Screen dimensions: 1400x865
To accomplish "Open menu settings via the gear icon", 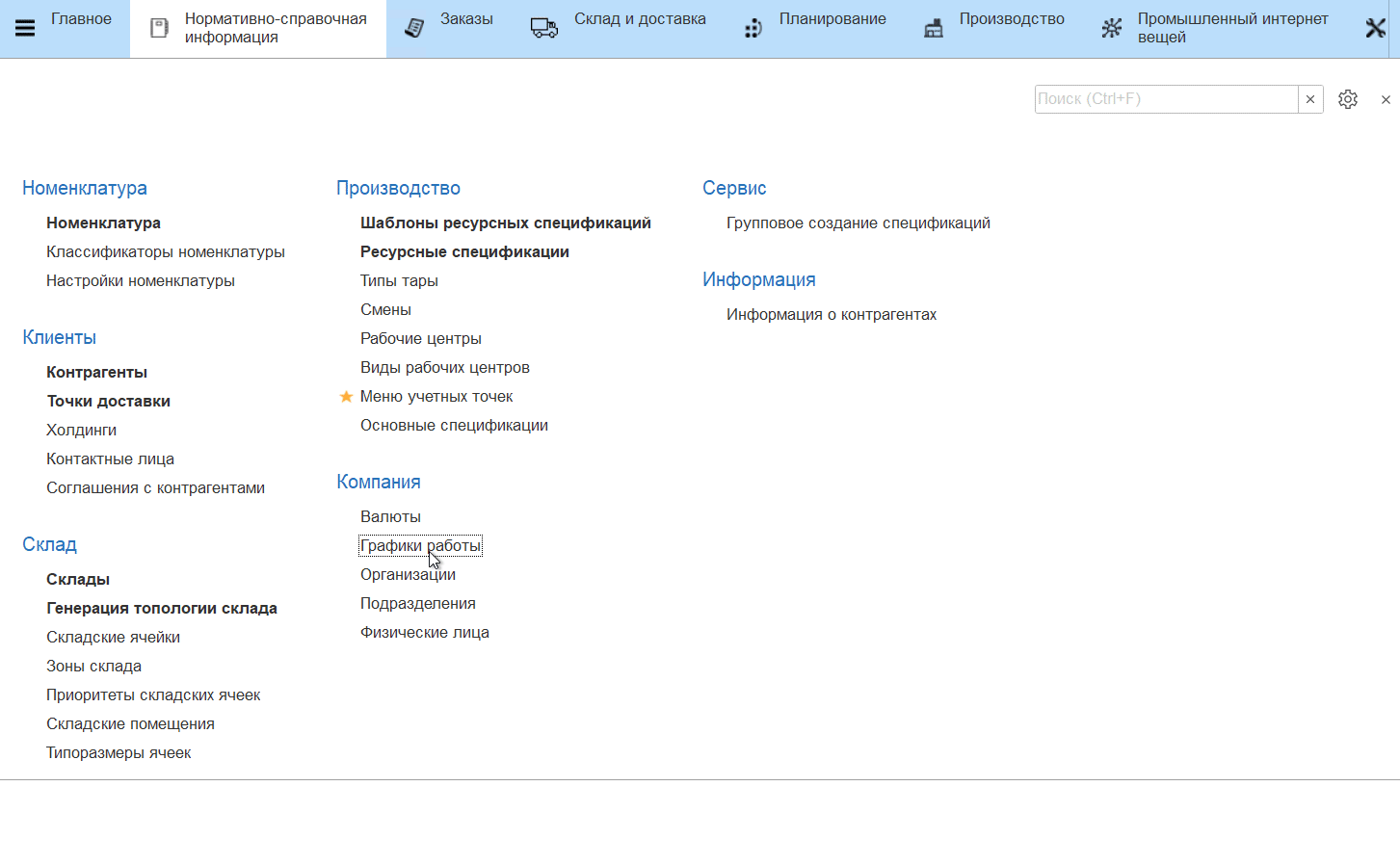I will click(x=1348, y=99).
